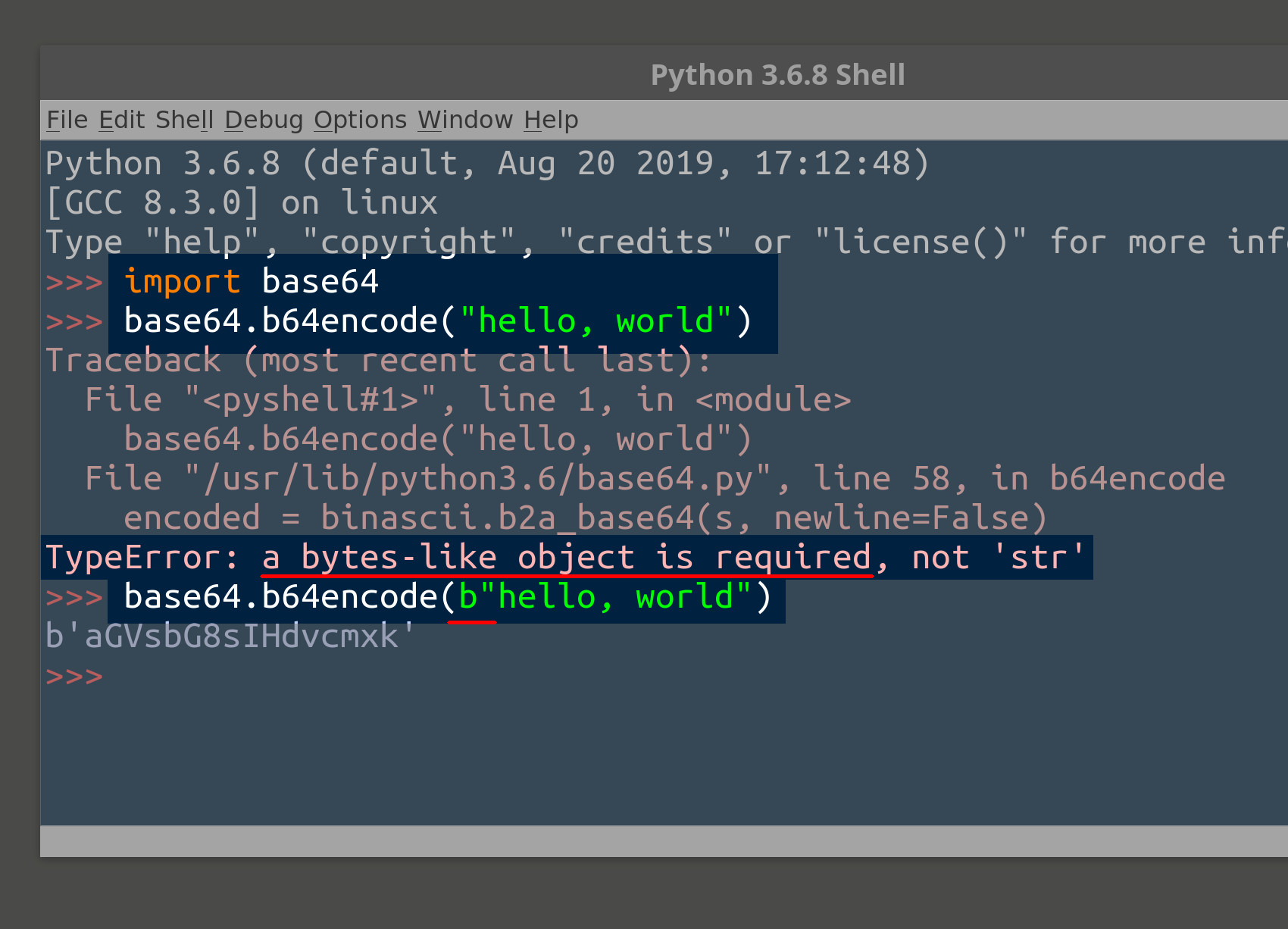Open the Window menu

[464, 119]
